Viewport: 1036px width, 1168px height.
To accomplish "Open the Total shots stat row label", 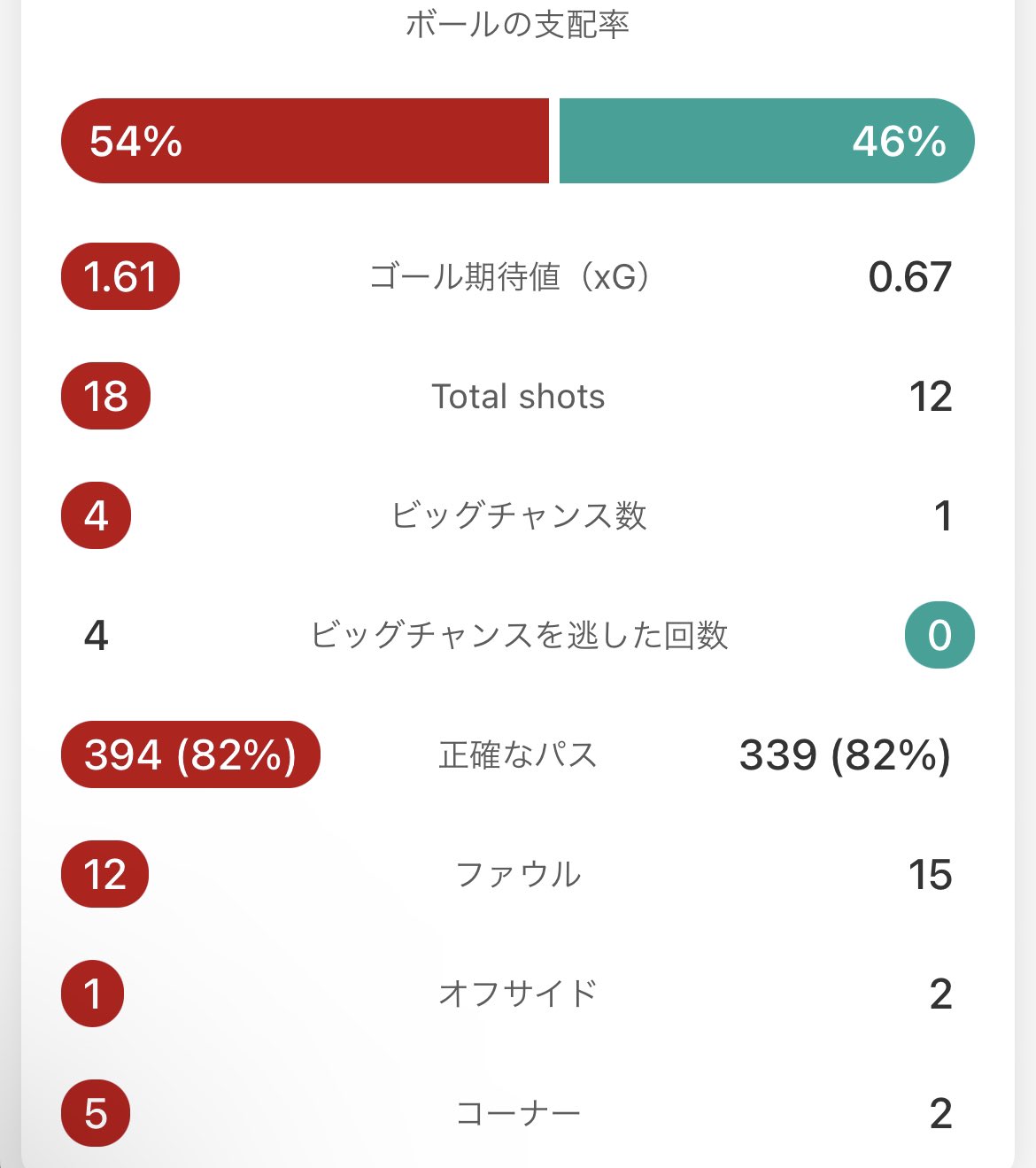I will coord(518,397).
